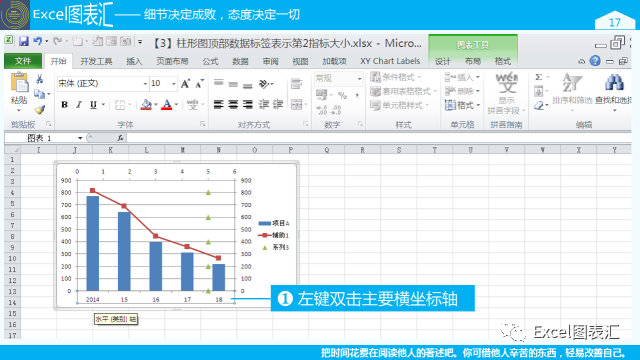Toggle Bold formatting button

(x=64, y=105)
